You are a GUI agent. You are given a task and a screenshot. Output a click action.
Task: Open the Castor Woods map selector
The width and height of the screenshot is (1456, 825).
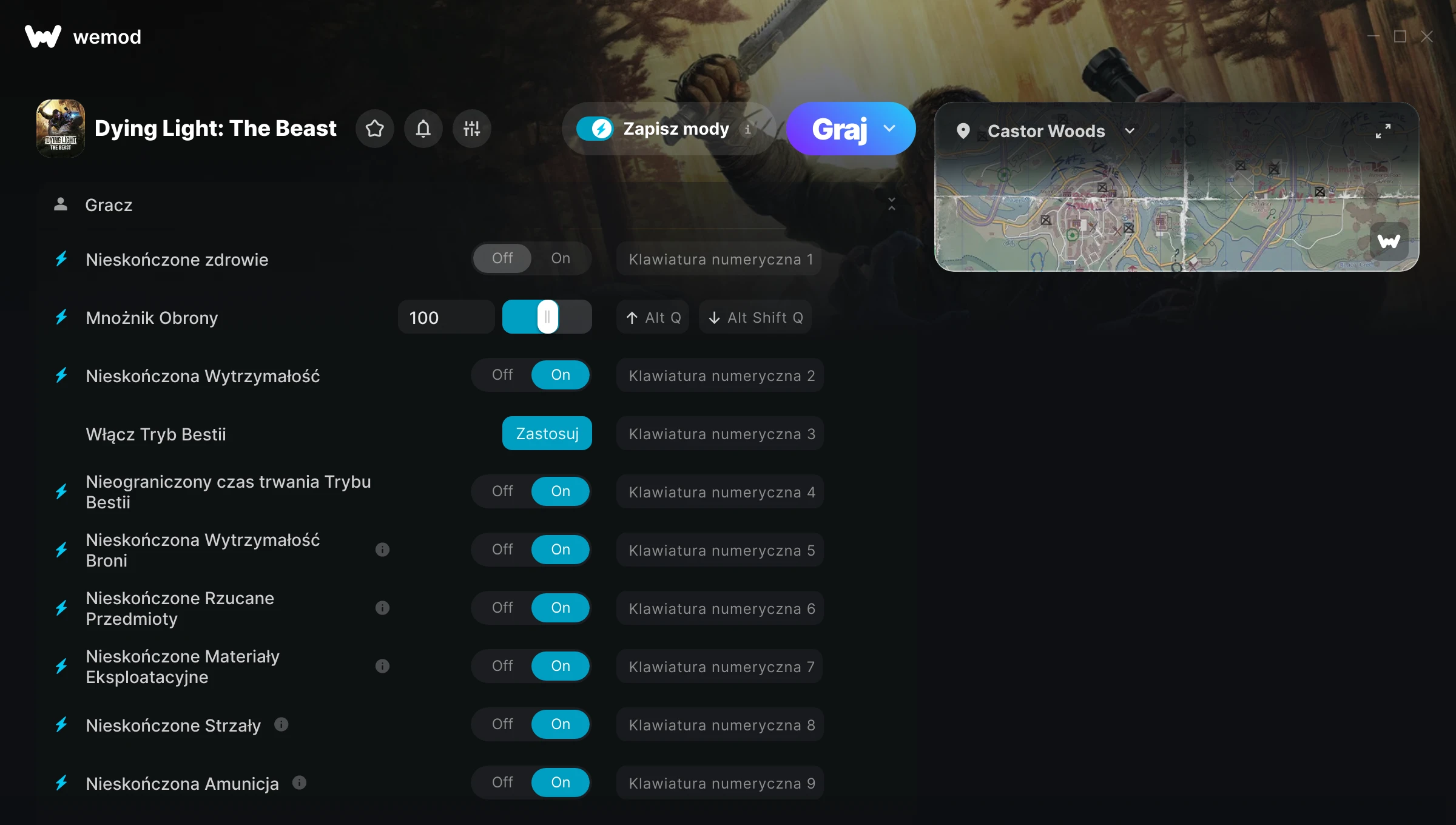pyautogui.click(x=1046, y=131)
